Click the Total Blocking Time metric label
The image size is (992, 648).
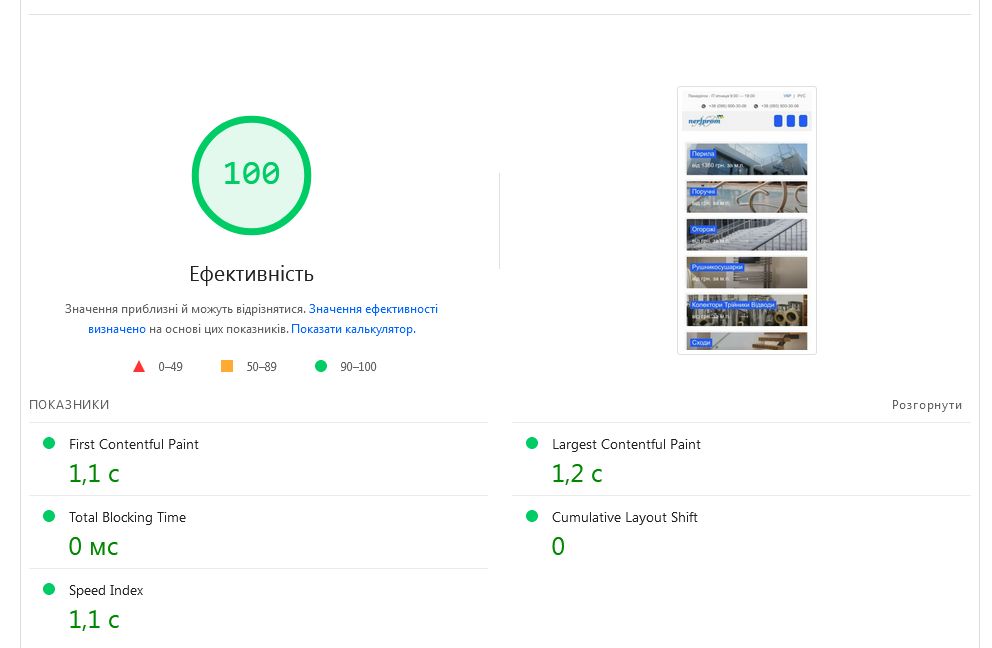127,517
